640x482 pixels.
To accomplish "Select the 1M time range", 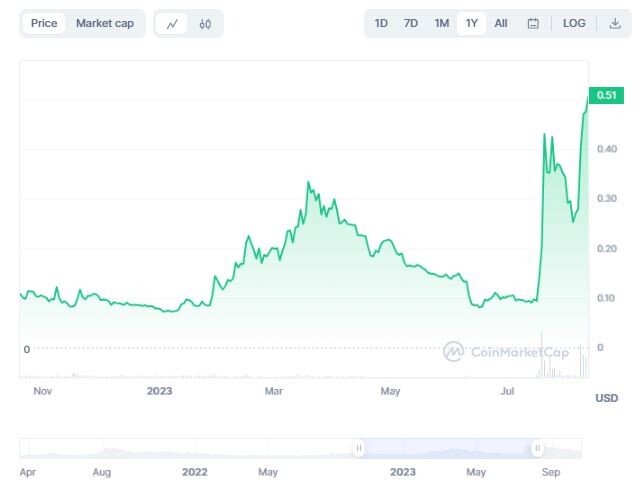I will (442, 23).
